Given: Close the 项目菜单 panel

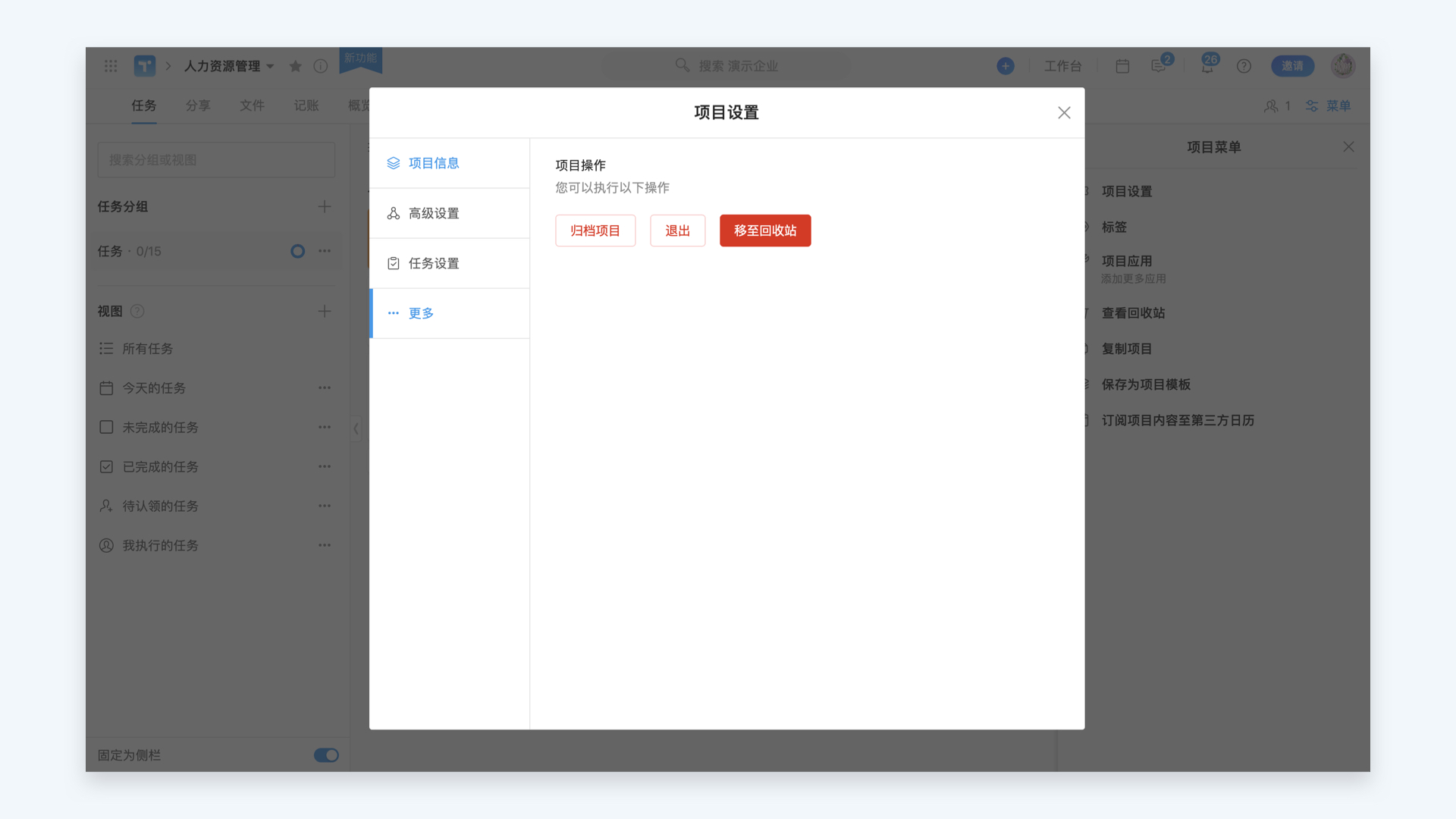Looking at the screenshot, I should tap(1348, 147).
